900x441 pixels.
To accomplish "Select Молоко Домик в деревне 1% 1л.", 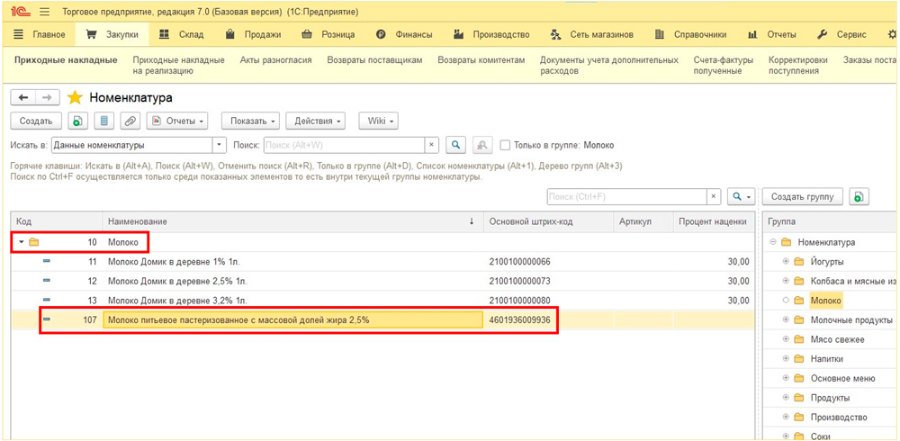I will tap(173, 261).
